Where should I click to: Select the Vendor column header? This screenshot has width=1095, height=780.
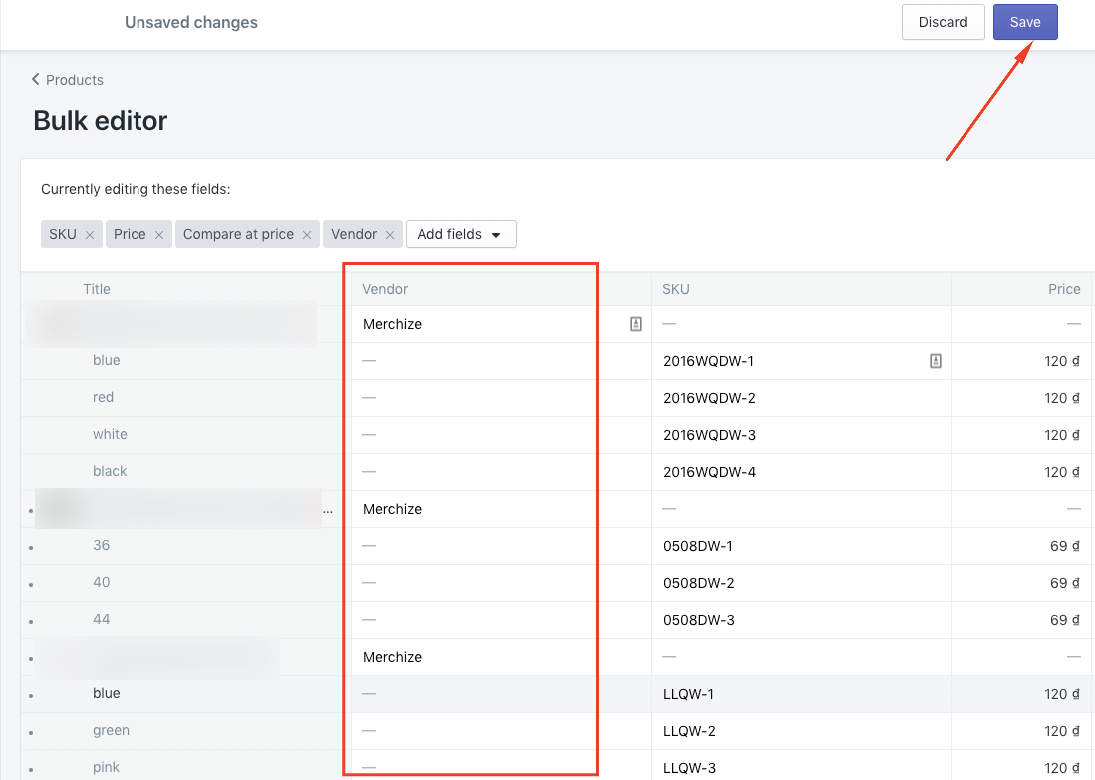click(x=385, y=289)
